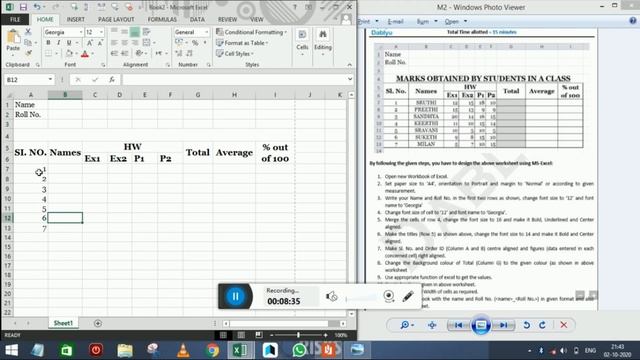Switch to Page Break Preview in status bar
The image size is (640, 360).
(x=259, y=335)
